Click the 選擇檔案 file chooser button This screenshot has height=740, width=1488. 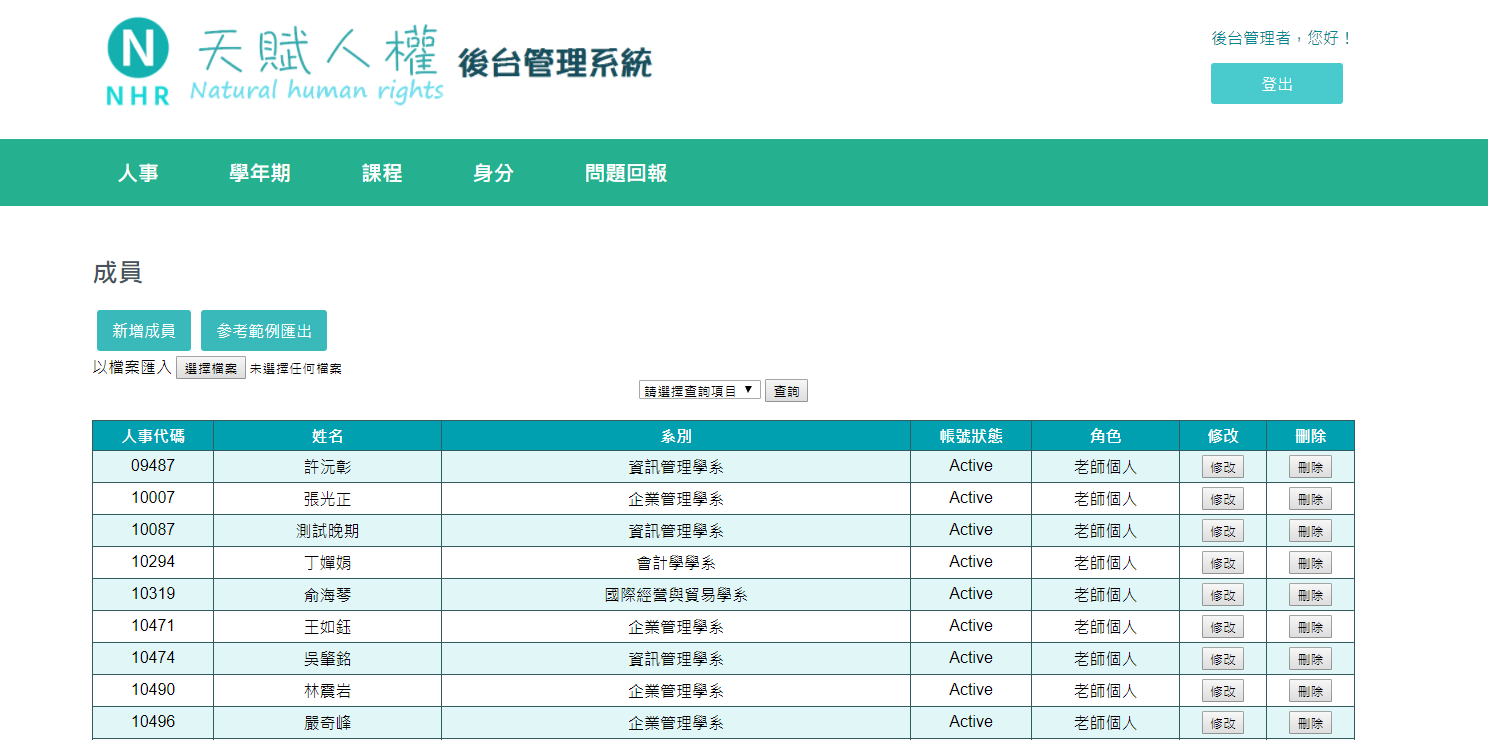pyautogui.click(x=211, y=368)
